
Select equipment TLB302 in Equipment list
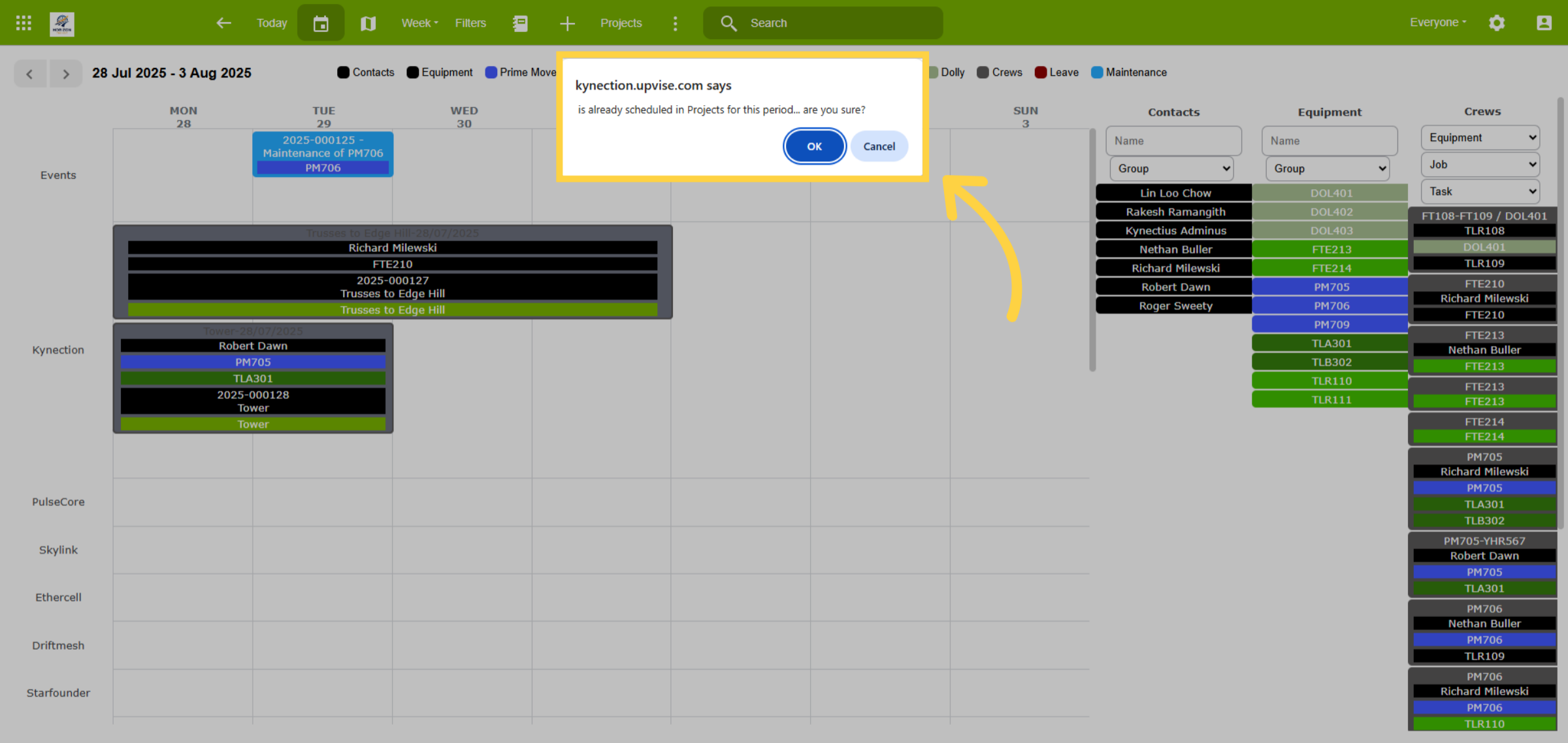1330,362
